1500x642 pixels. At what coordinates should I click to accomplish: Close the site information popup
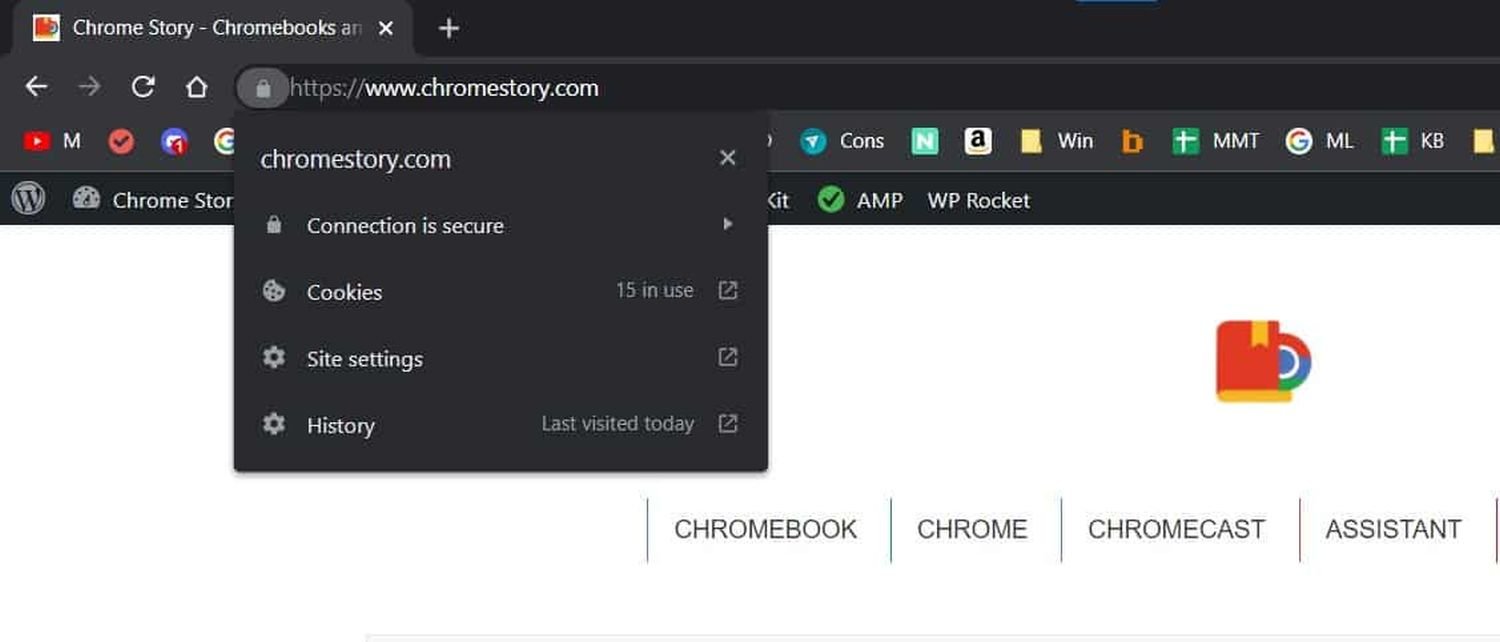tap(728, 158)
